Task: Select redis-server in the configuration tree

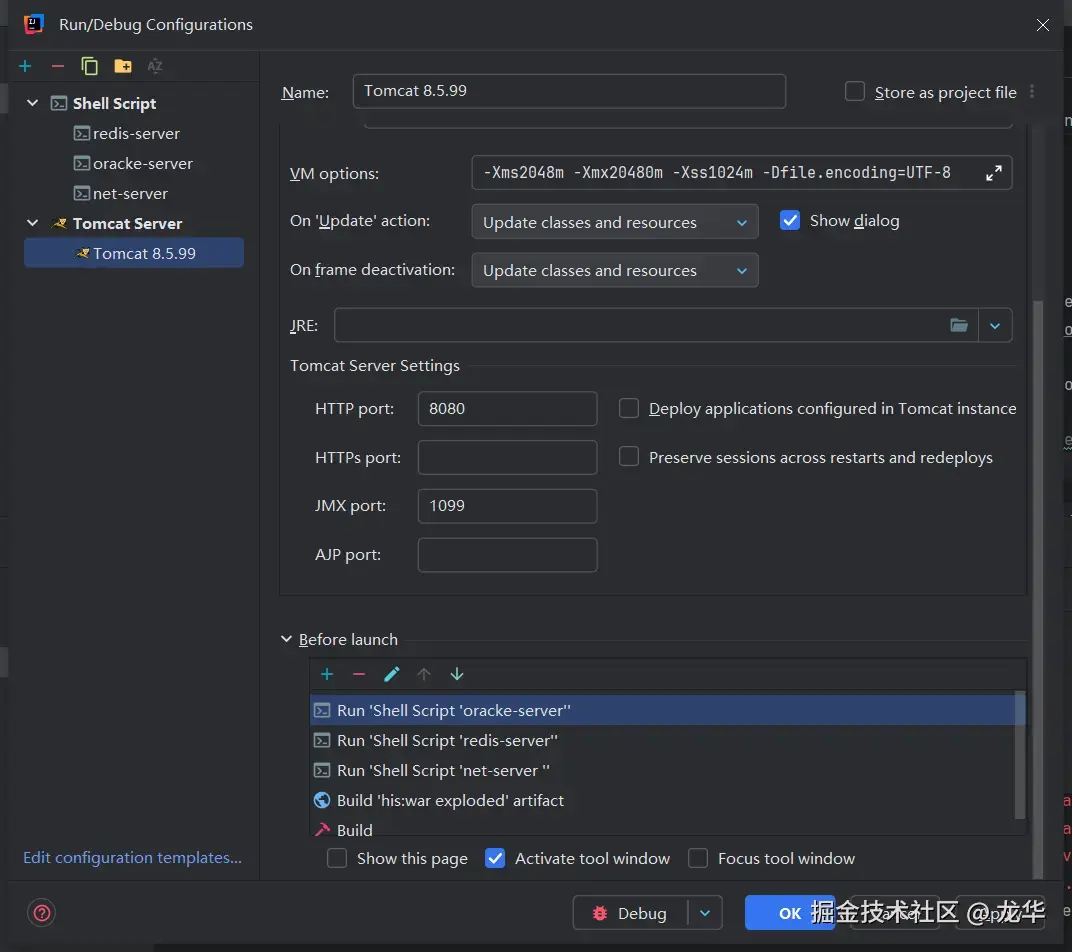Action: [x=136, y=133]
